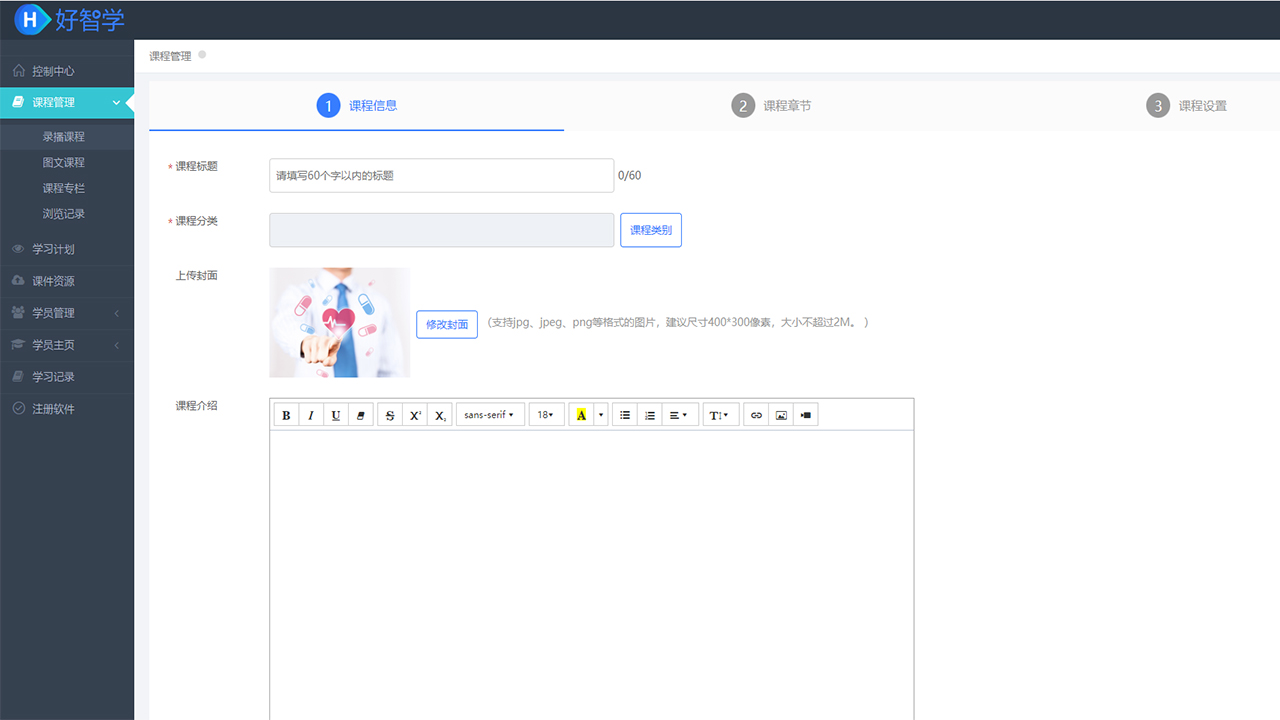The width and height of the screenshot is (1280, 720).
Task: Open the sans-serif font family dropdown
Action: pos(490,415)
